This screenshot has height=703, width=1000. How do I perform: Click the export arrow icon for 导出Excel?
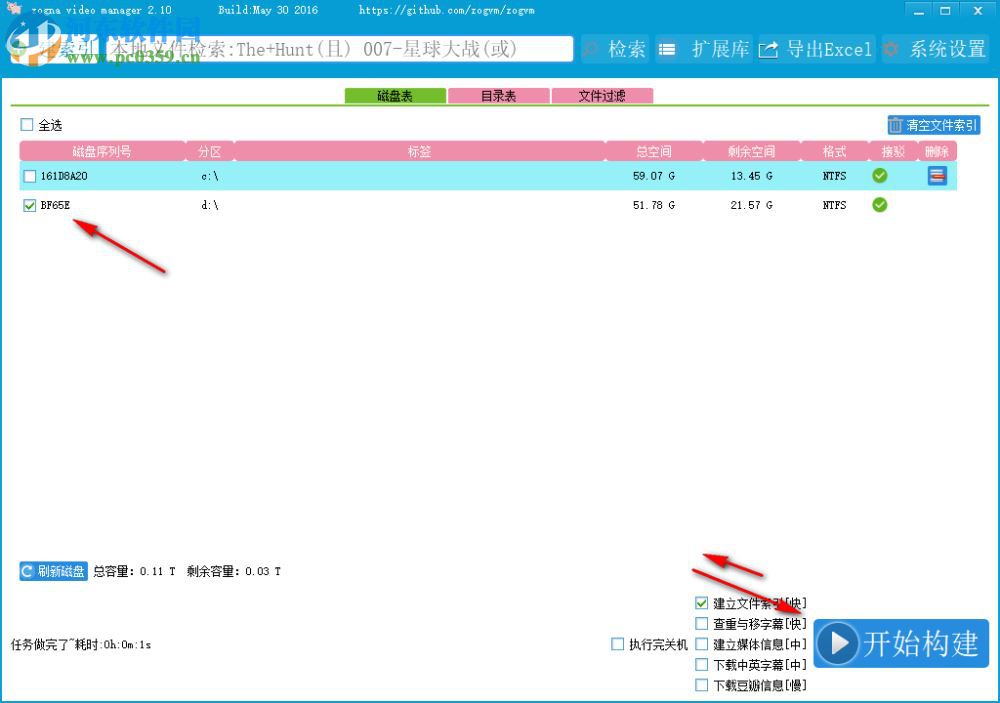point(768,48)
